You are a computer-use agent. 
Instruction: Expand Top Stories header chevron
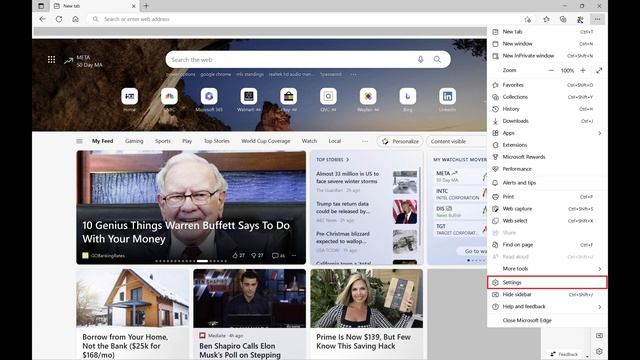click(348, 160)
